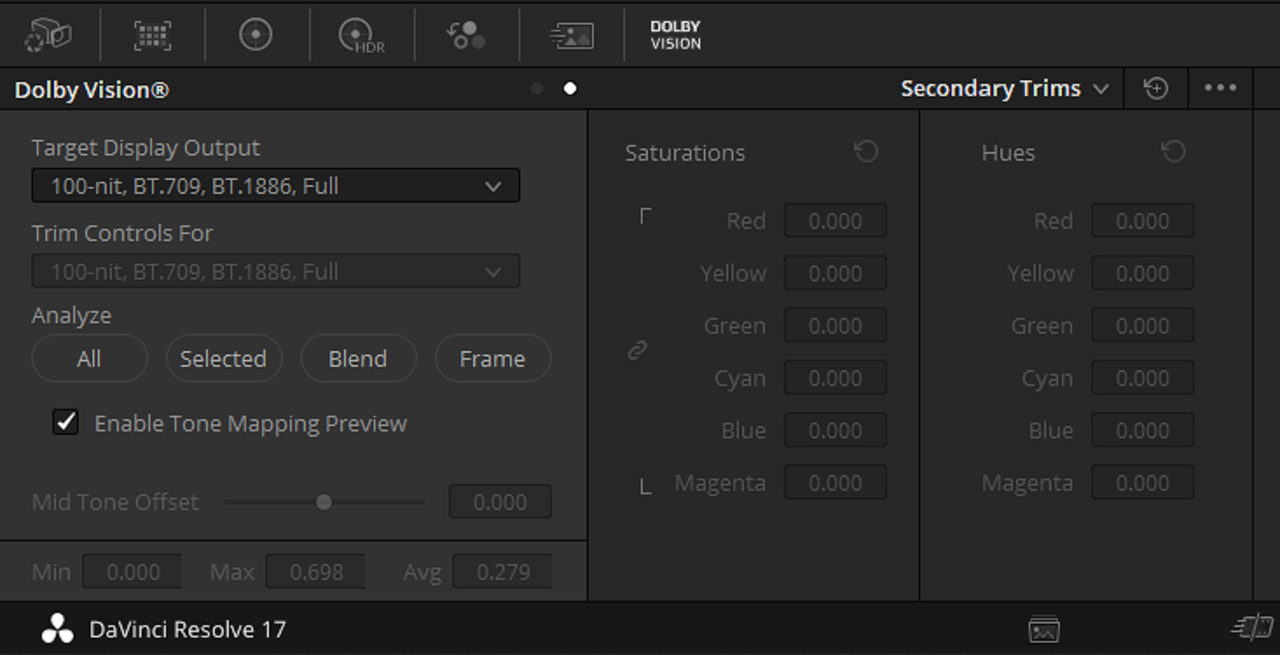The image size is (1280, 655).
Task: Click the Selected analyze button
Action: [x=224, y=358]
